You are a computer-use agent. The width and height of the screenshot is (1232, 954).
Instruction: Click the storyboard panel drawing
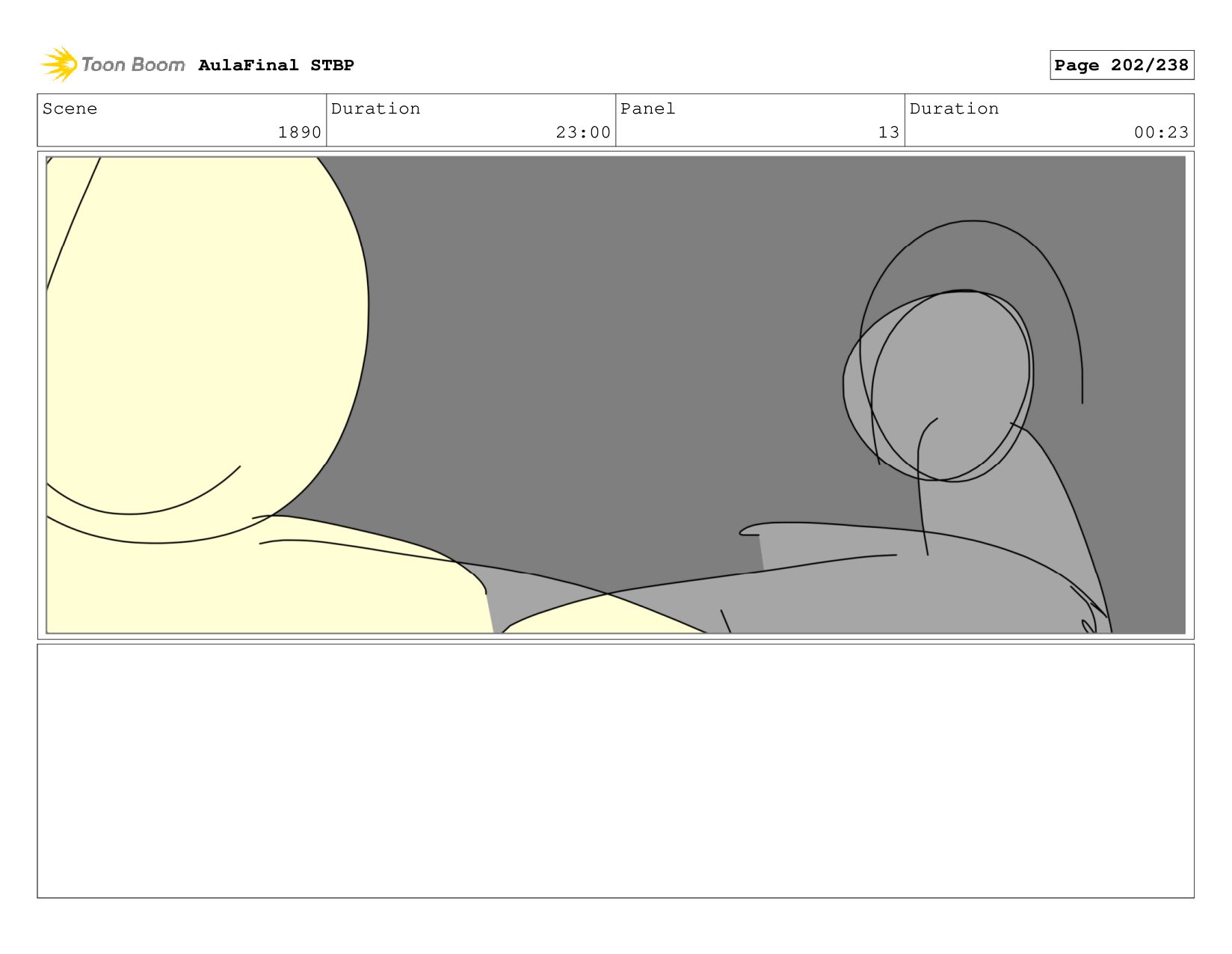pos(615,395)
